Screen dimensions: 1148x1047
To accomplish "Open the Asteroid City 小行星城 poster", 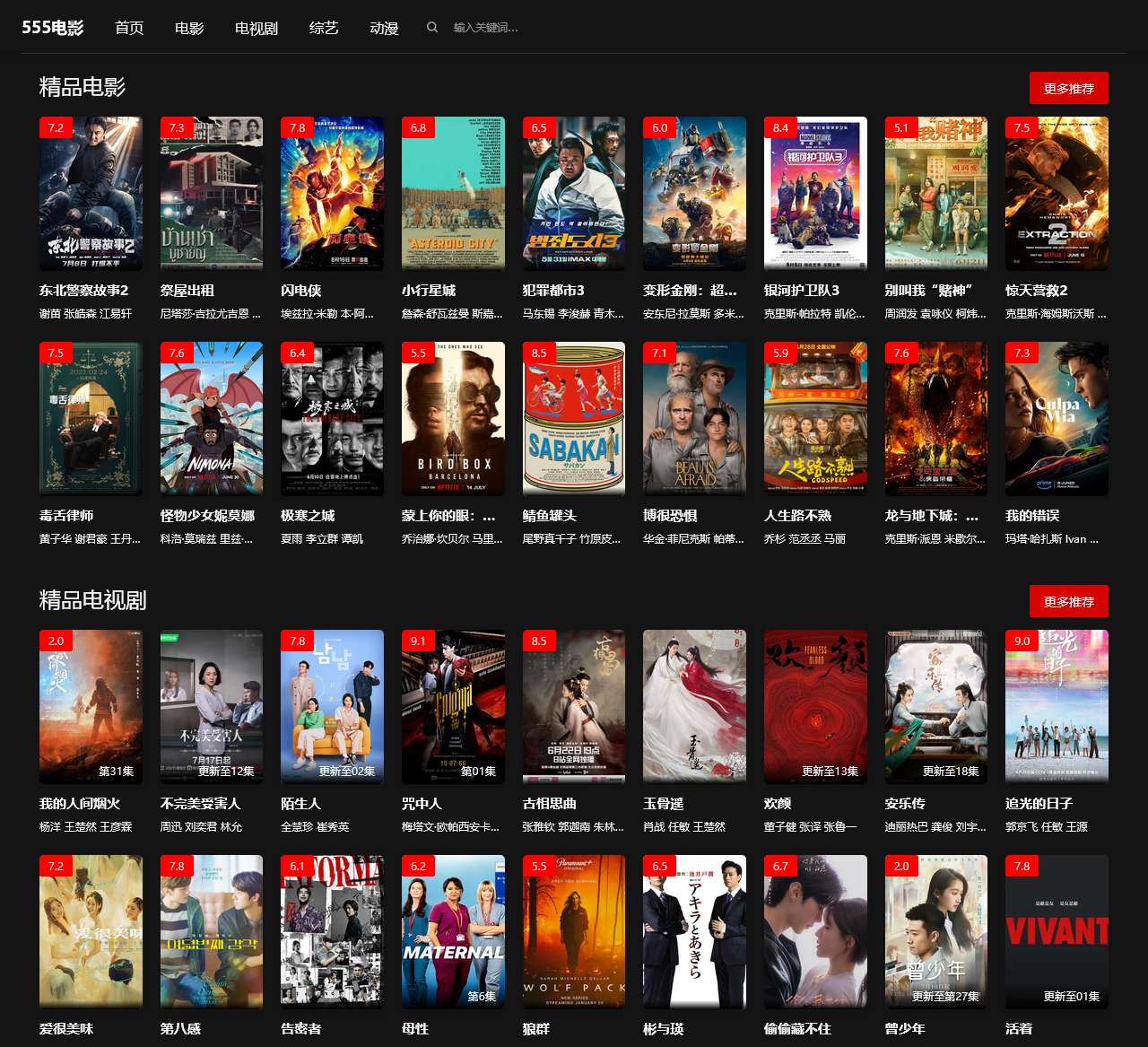I will click(453, 194).
